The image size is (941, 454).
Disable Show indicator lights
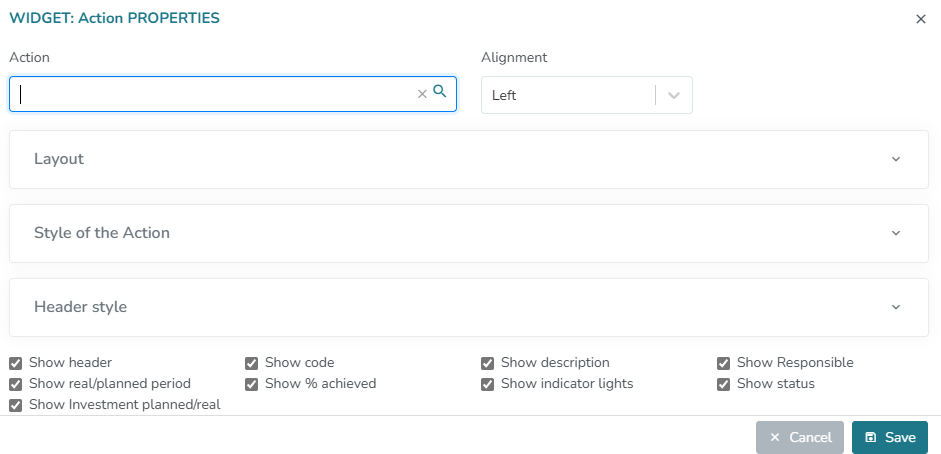click(488, 384)
